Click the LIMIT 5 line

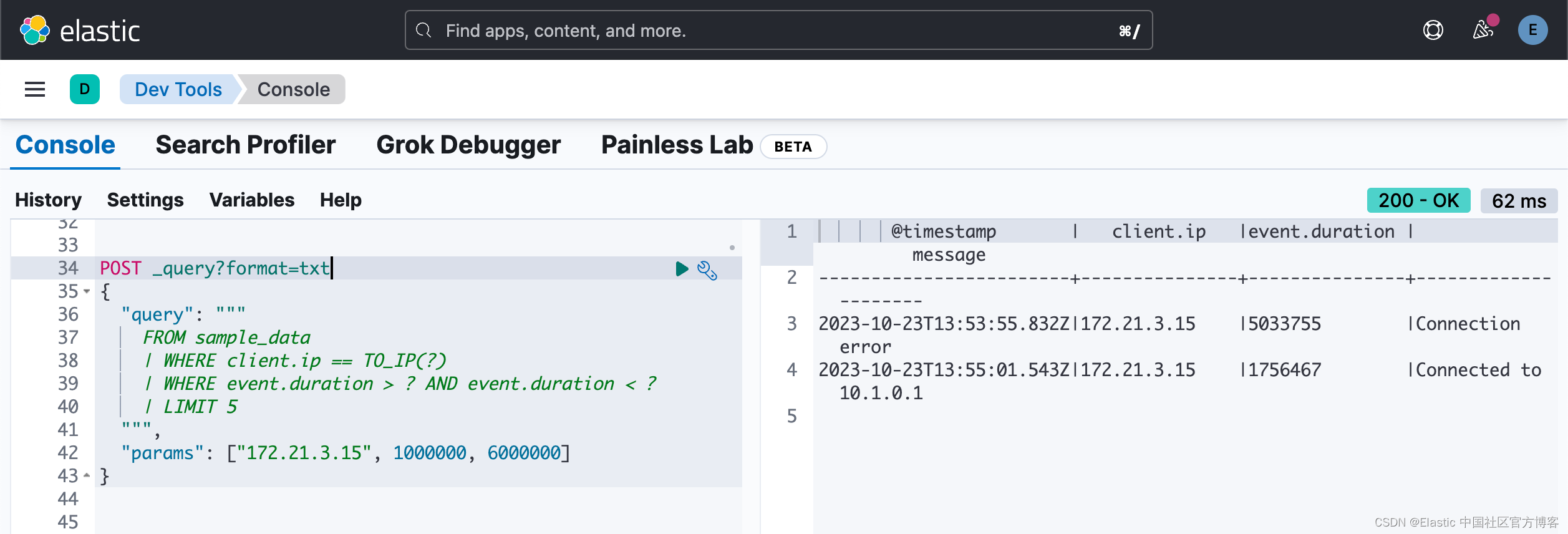[191, 407]
